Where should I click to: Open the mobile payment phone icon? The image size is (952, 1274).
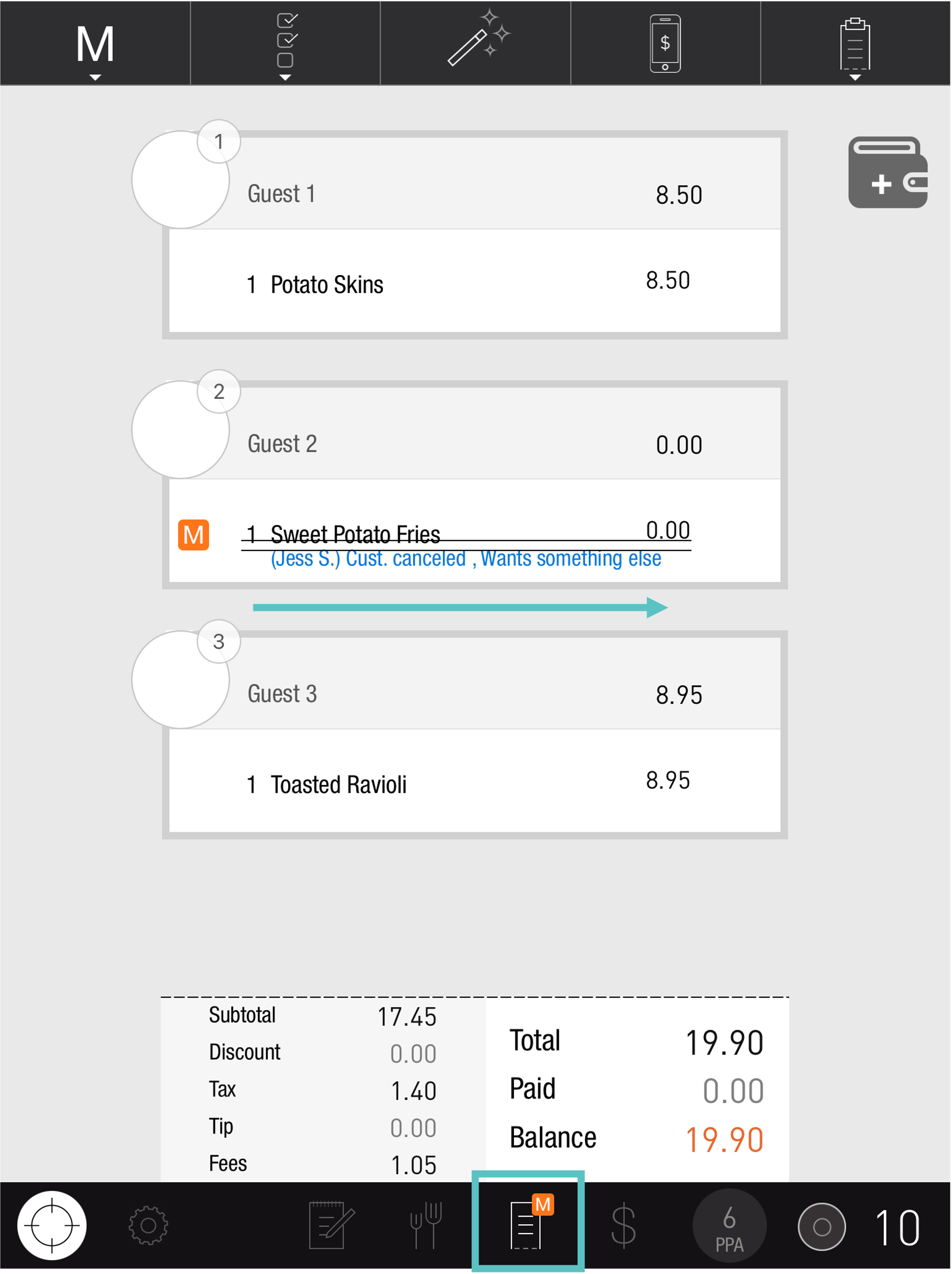point(665,44)
